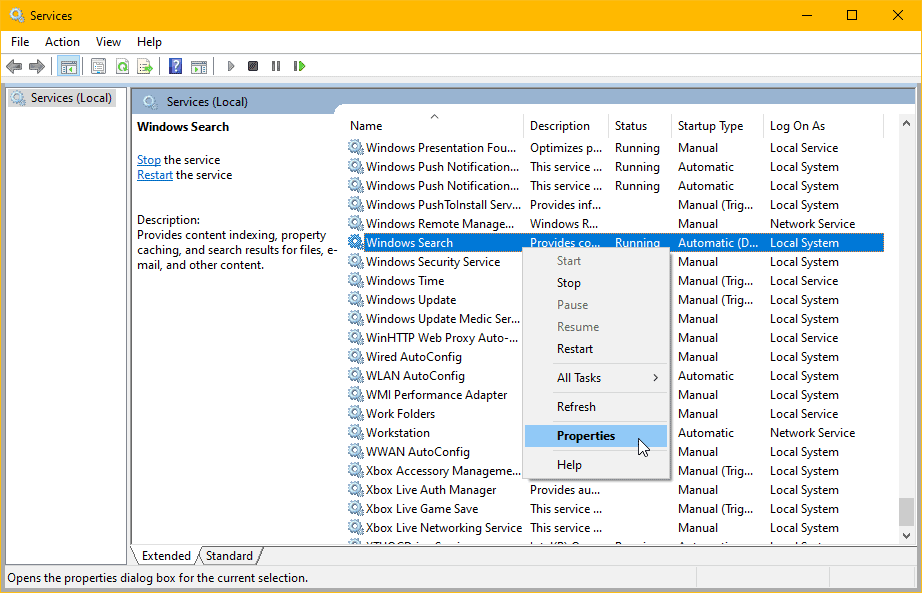The image size is (922, 593).
Task: Click the Restart the service link
Action: tap(155, 175)
